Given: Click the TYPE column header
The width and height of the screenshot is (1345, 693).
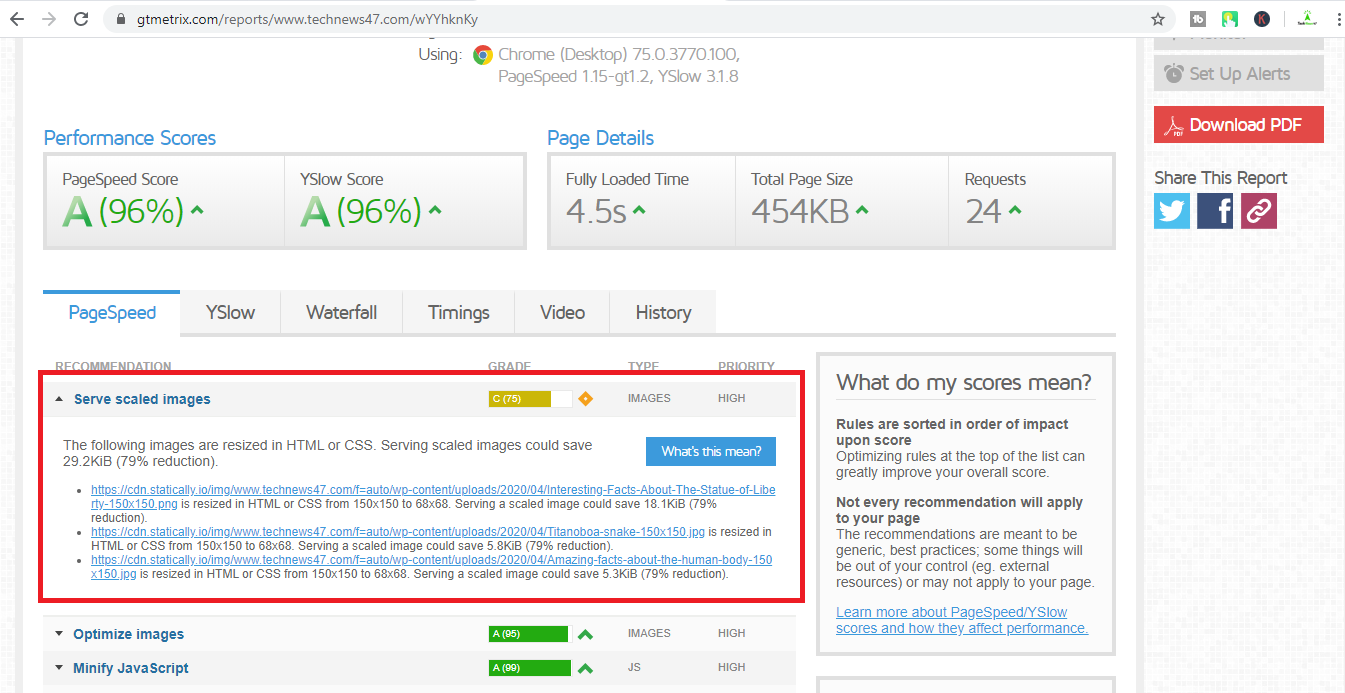Looking at the screenshot, I should tap(643, 367).
